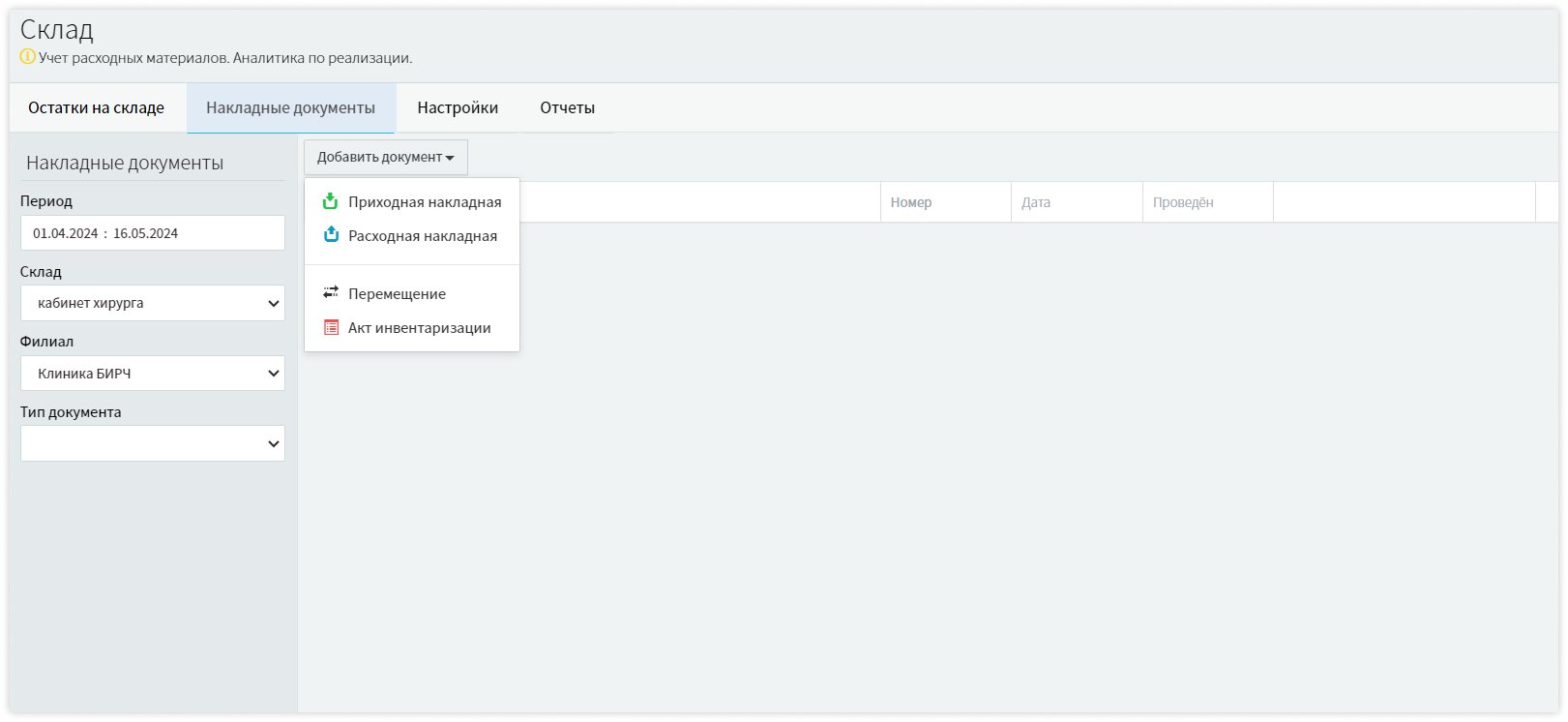Click the Период date range field
This screenshot has height=722, width=1568.
152,233
